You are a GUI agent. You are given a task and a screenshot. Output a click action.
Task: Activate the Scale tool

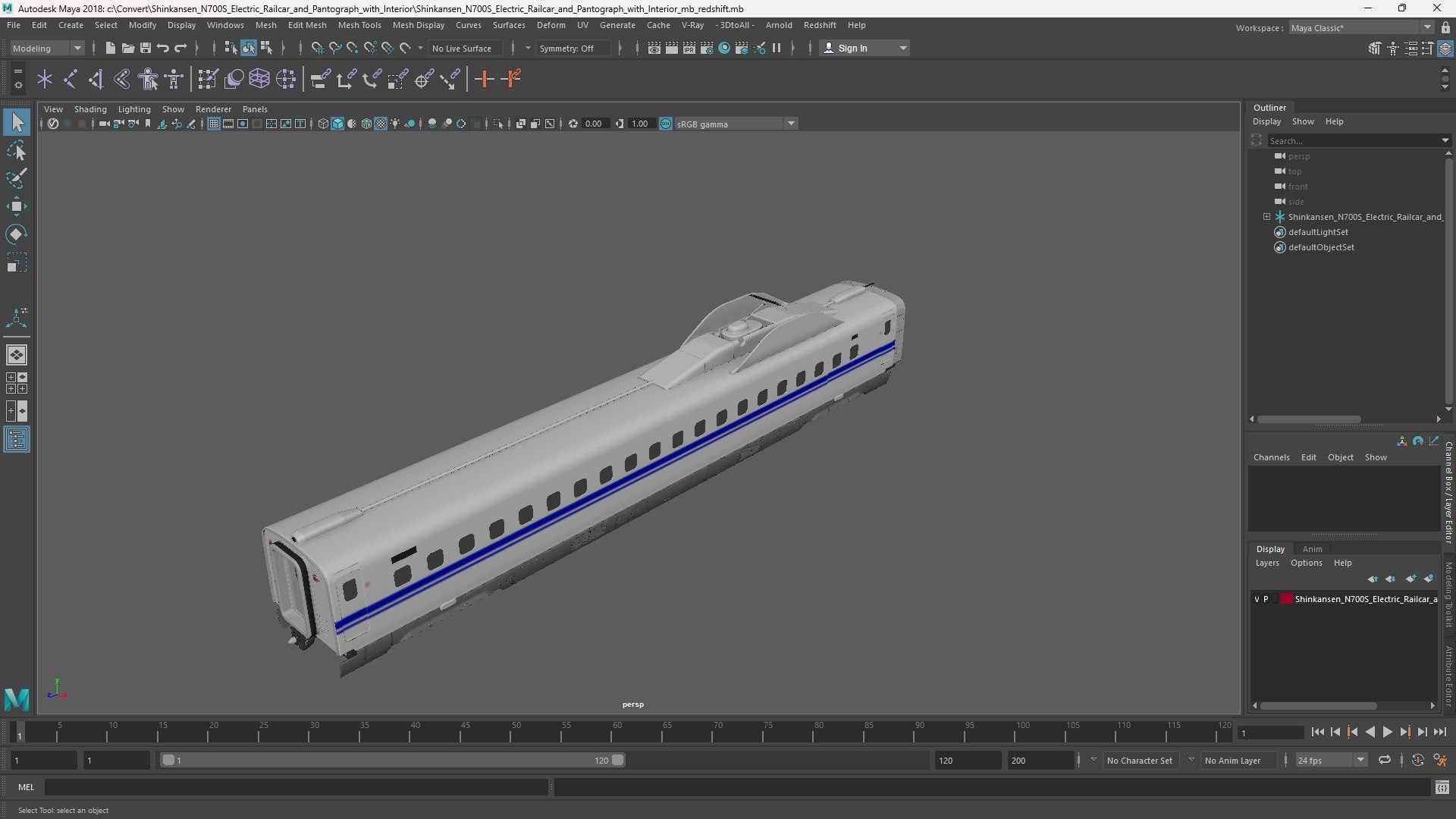(x=17, y=262)
